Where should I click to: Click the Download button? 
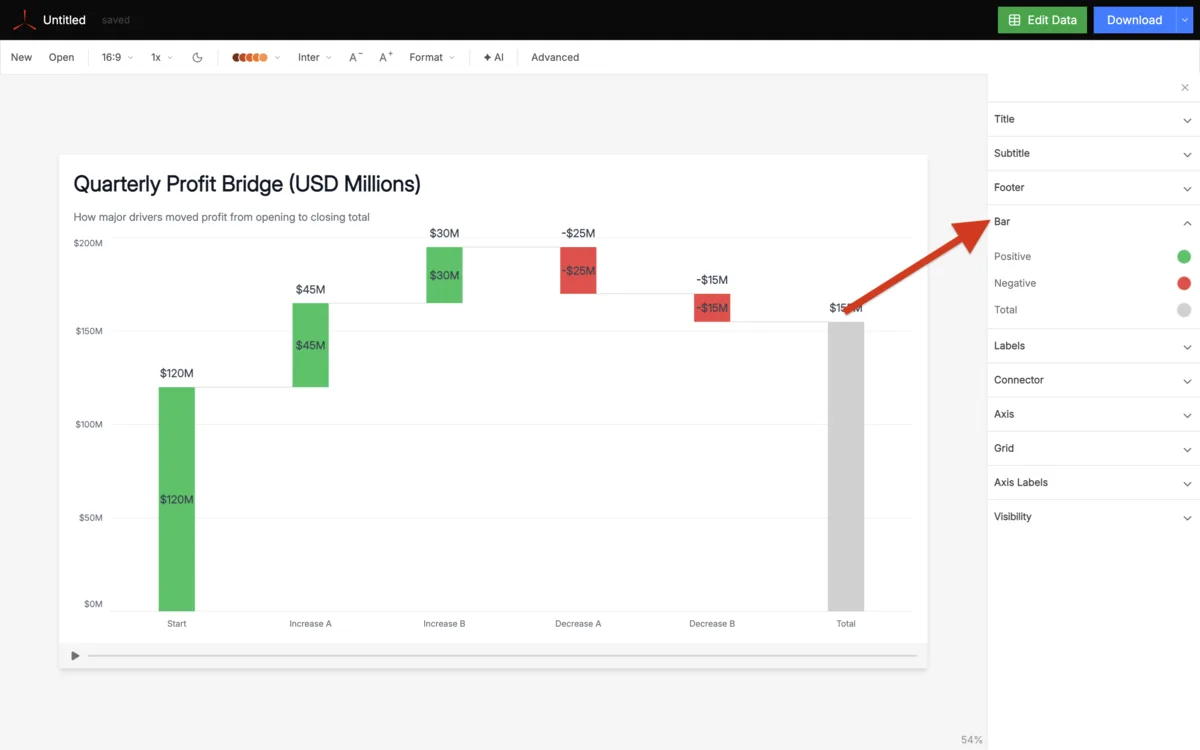click(x=1134, y=20)
